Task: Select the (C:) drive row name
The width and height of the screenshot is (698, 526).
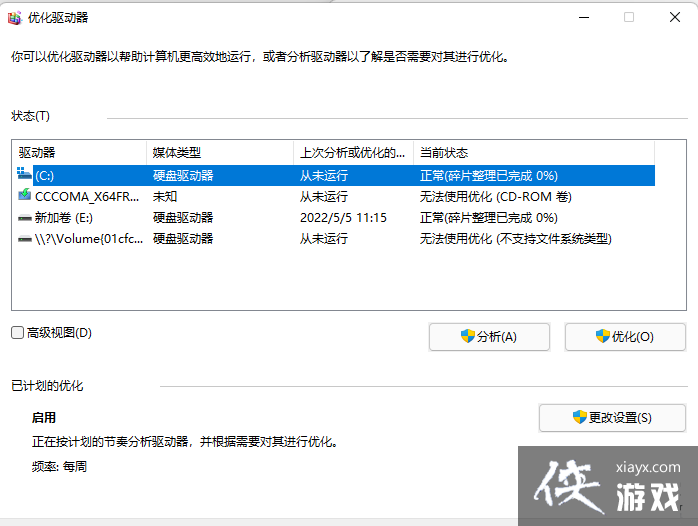Action: point(45,176)
